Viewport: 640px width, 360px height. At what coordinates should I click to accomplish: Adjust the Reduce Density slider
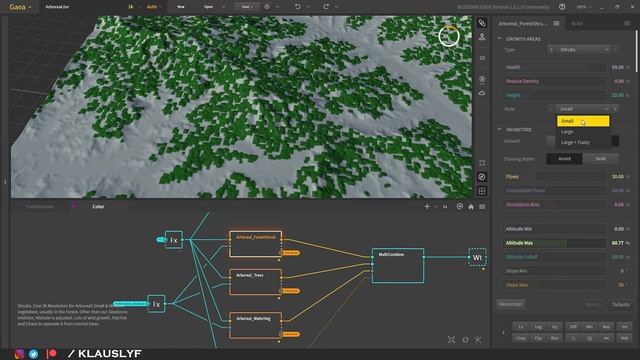pos(555,81)
